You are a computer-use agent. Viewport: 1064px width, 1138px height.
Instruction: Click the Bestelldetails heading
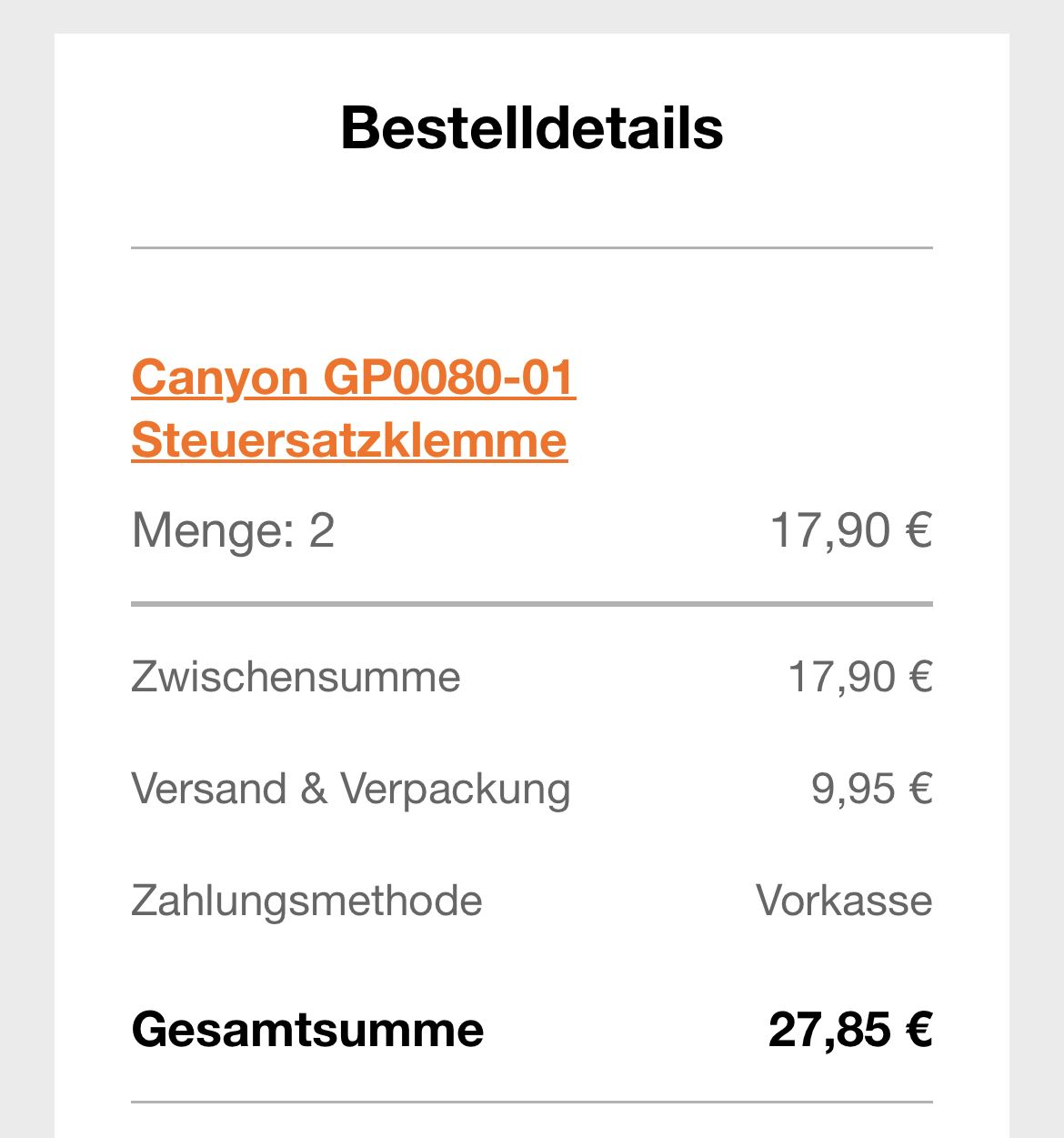532,128
